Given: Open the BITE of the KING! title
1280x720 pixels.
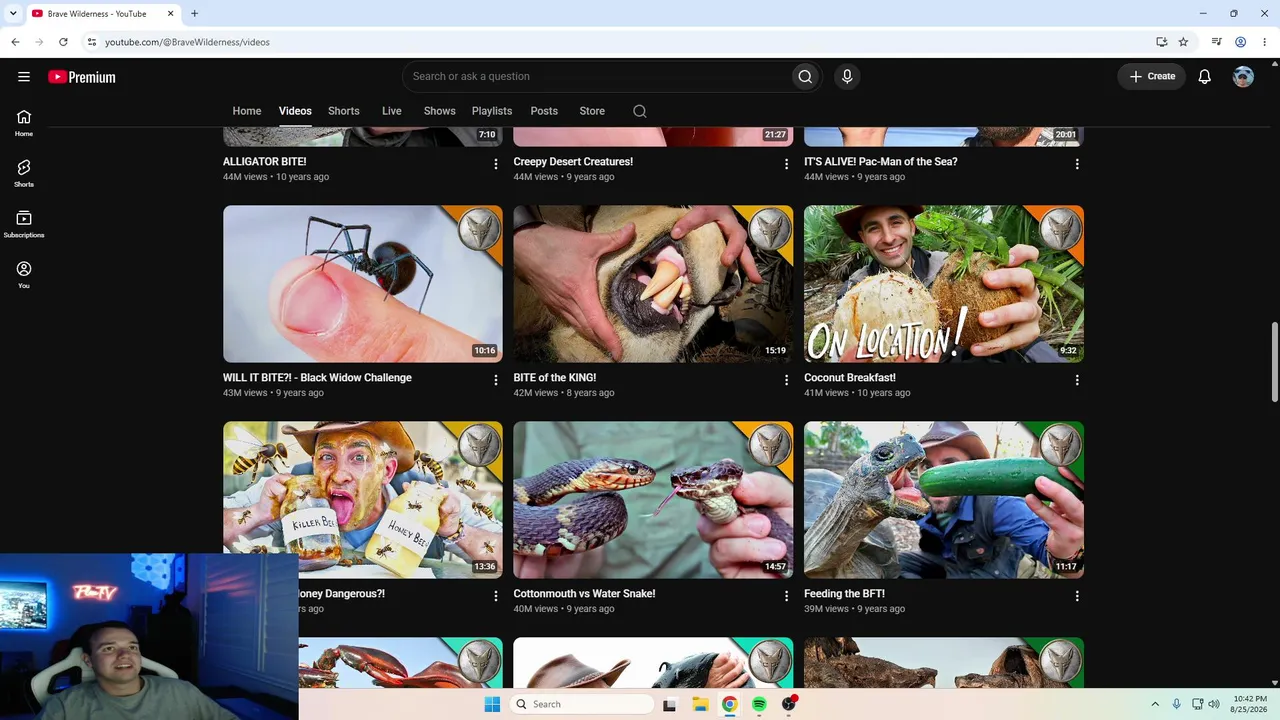Looking at the screenshot, I should 555,378.
